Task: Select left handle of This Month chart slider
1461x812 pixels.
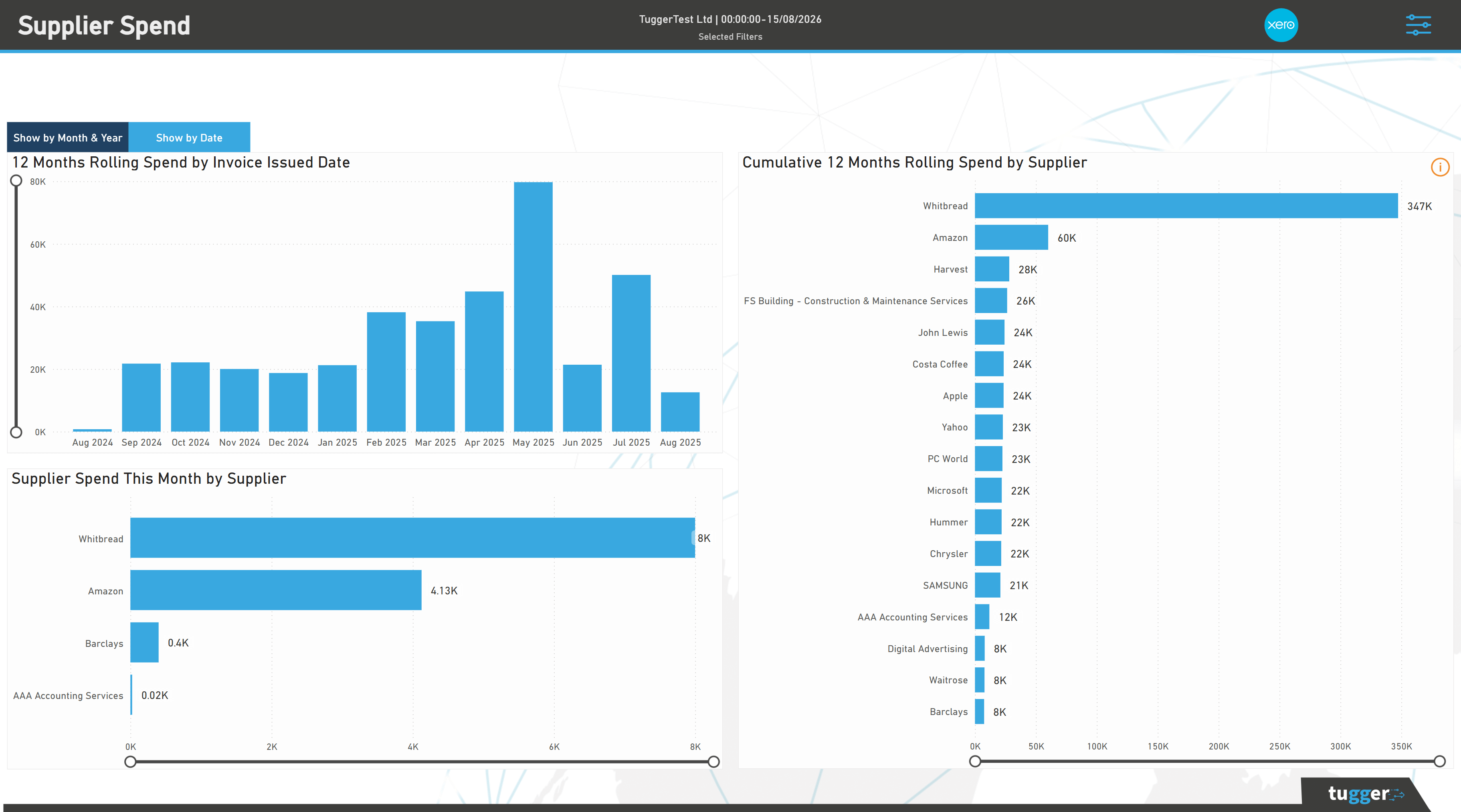Action: tap(130, 762)
